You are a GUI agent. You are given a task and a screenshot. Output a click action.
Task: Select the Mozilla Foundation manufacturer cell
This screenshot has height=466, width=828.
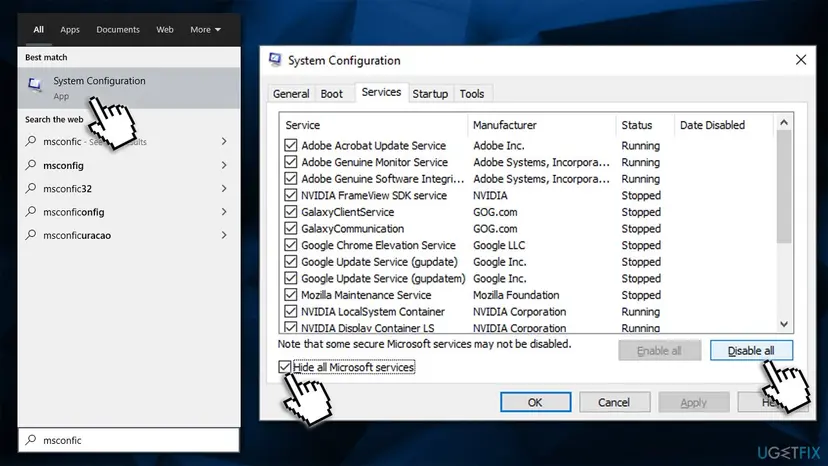(516, 295)
